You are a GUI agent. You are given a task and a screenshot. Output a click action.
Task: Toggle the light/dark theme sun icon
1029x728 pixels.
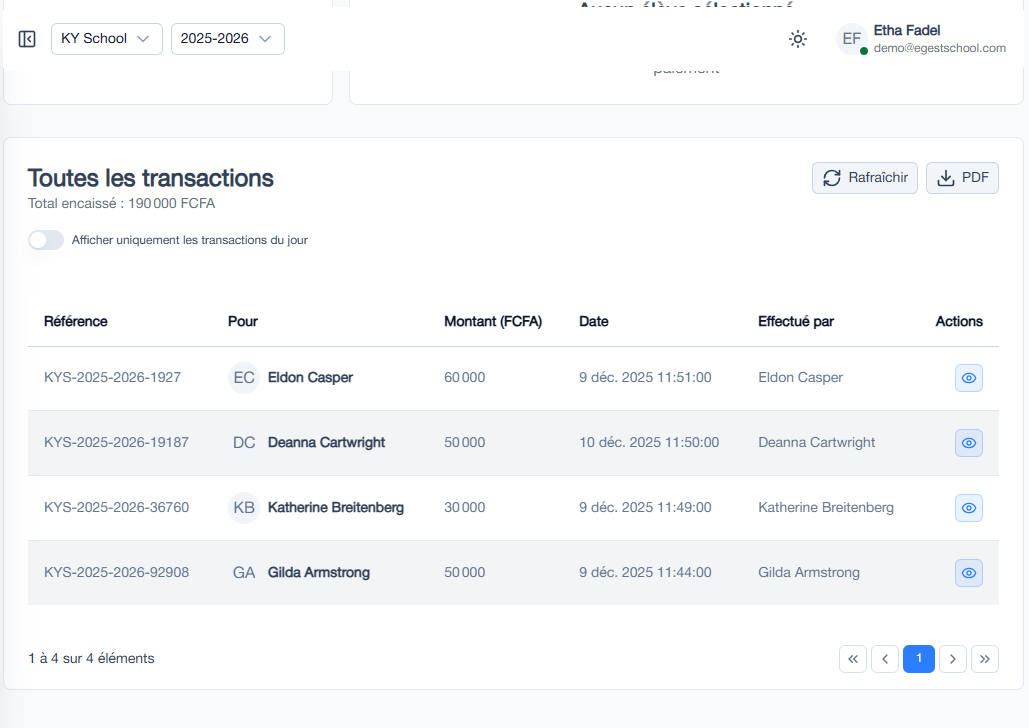point(797,39)
